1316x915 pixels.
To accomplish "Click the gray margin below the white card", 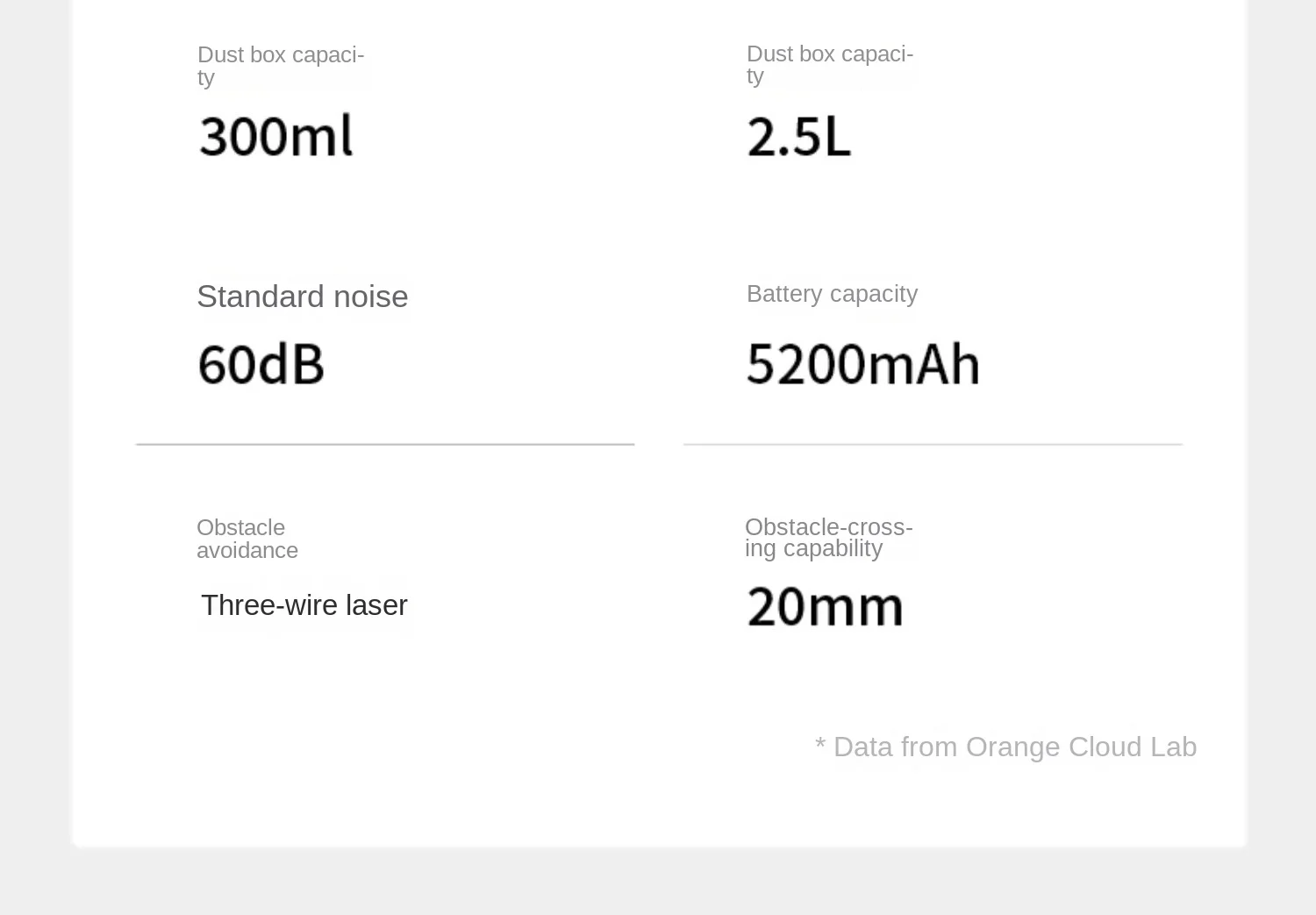I will pos(658,883).
